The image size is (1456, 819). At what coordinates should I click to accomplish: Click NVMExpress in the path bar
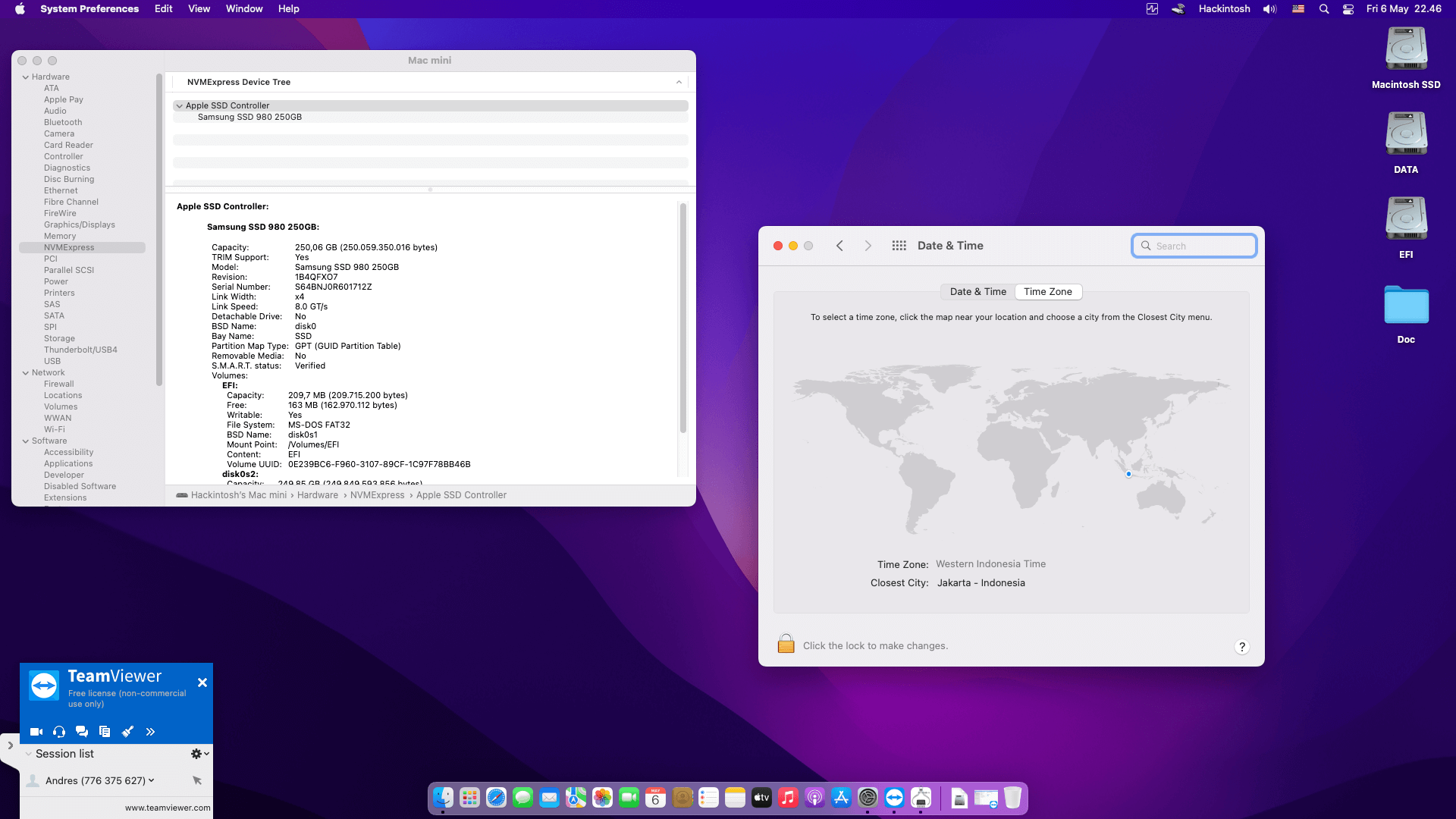tap(377, 495)
